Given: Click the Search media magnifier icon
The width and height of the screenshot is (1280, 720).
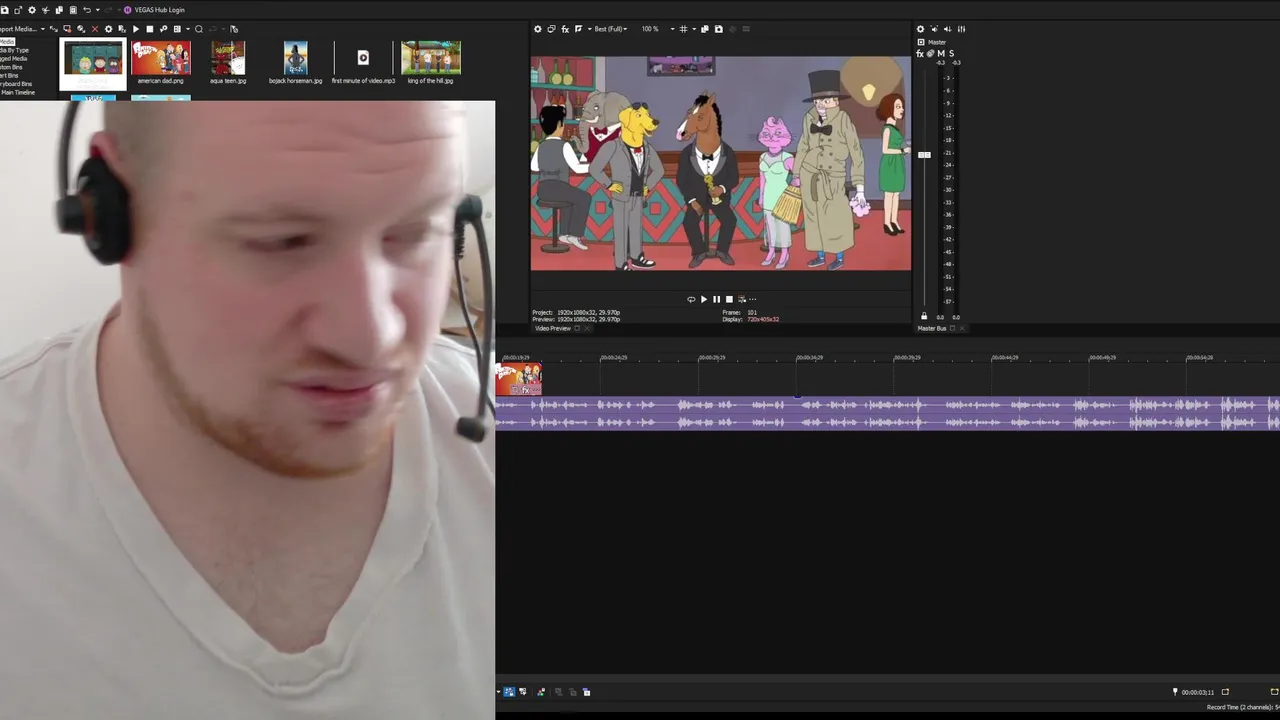Looking at the screenshot, I should click(199, 29).
